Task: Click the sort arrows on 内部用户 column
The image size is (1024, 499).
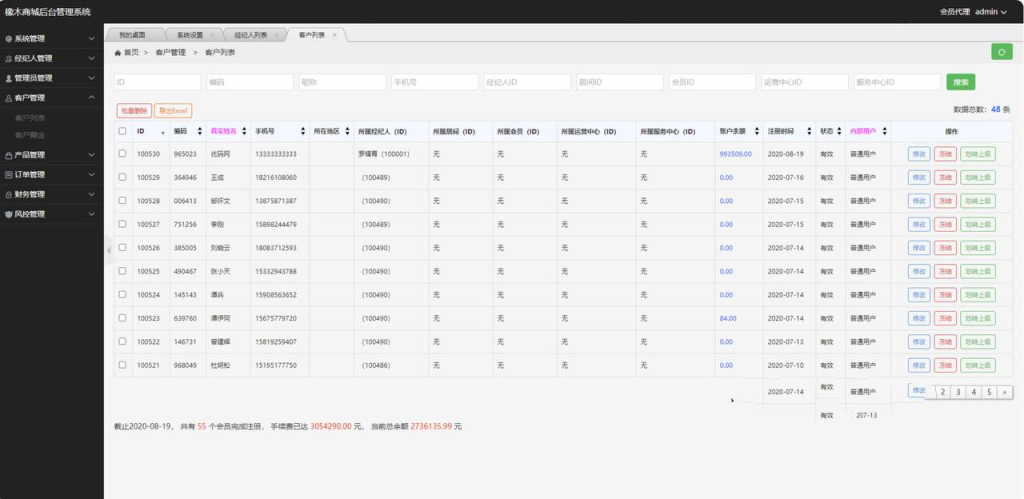Action: click(x=884, y=131)
